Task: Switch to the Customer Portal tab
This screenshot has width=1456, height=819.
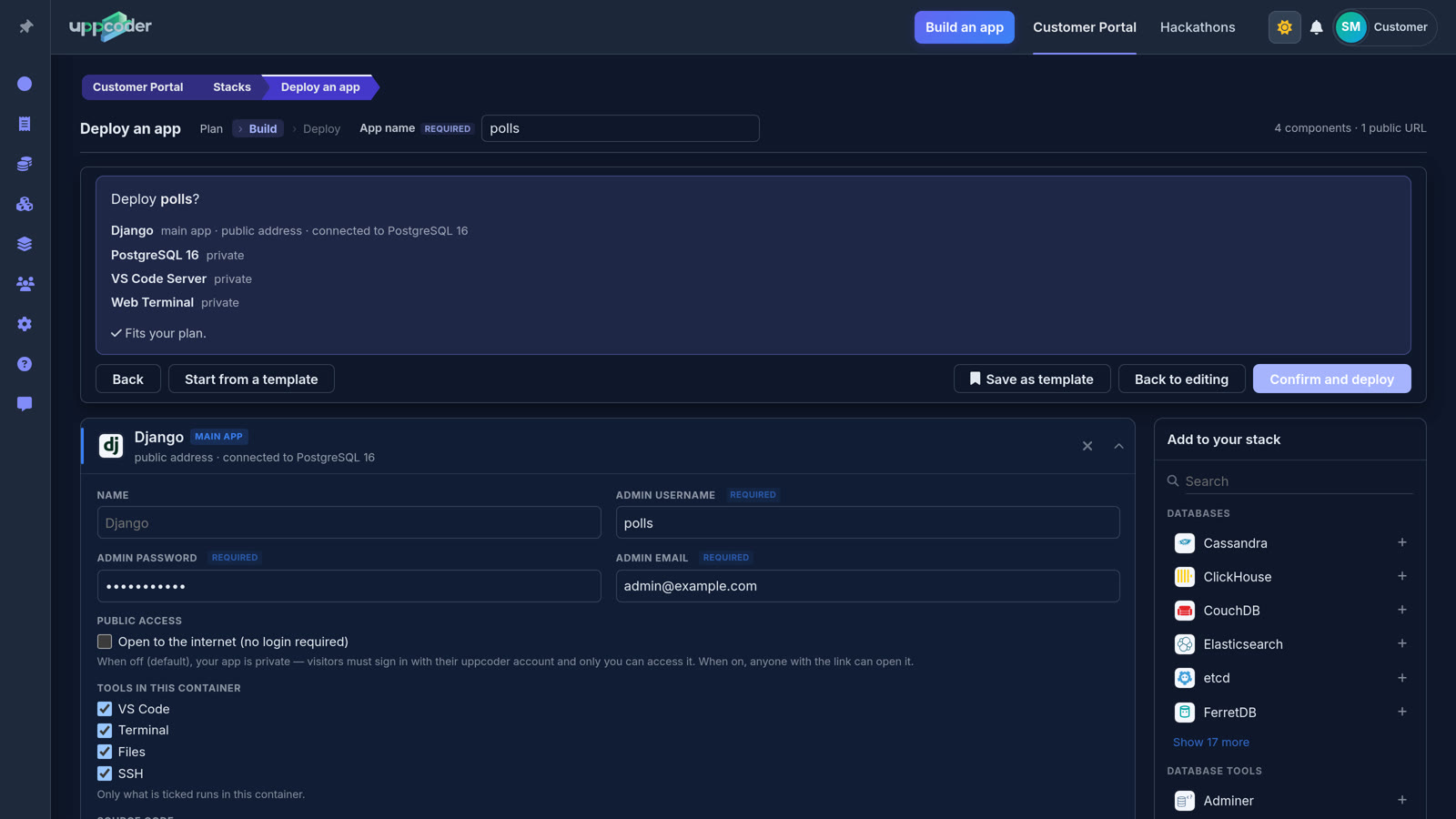Action: coord(1084,27)
